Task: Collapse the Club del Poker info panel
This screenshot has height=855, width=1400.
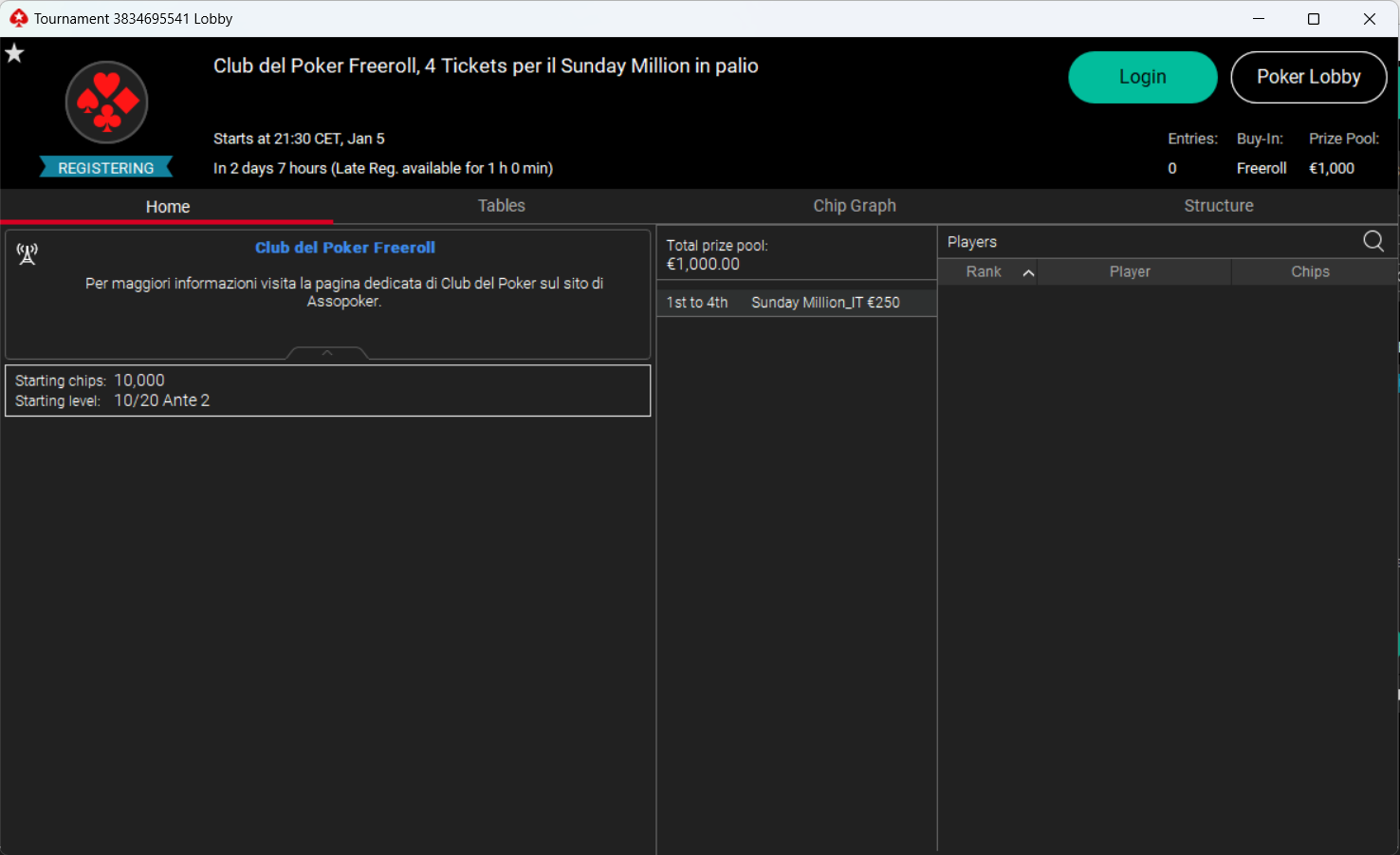Action: click(327, 353)
